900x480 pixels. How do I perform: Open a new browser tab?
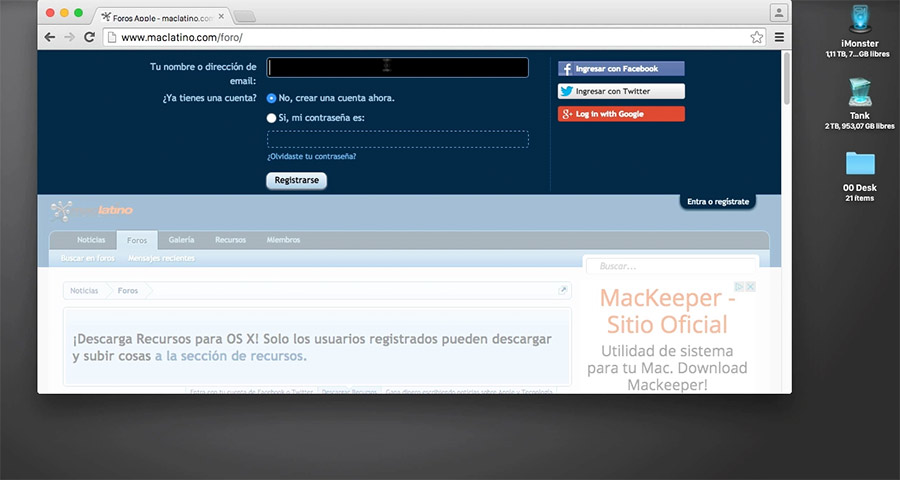point(244,17)
